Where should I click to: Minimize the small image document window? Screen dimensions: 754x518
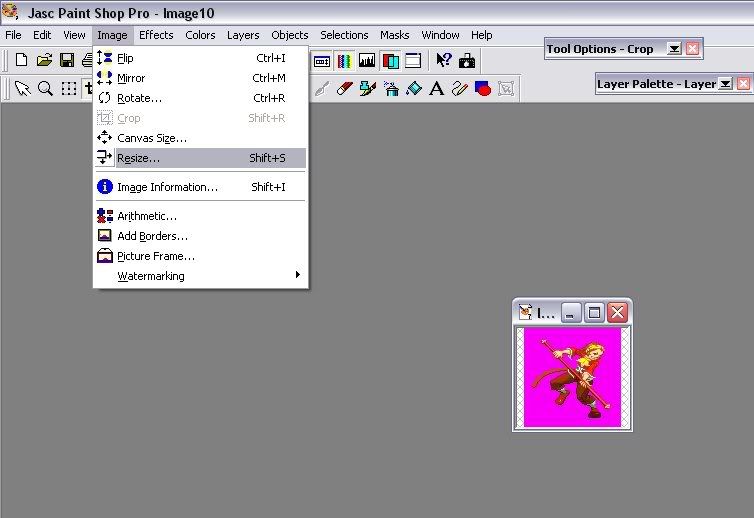point(571,313)
